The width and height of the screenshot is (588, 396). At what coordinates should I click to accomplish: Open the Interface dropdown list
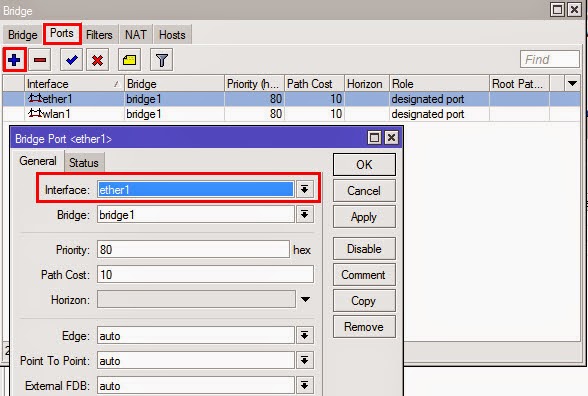click(304, 189)
